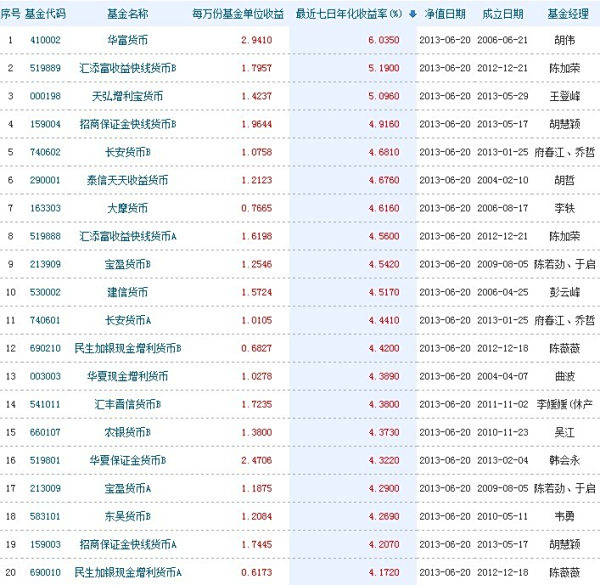Open fund 泰信天天收益货币
This screenshot has width=600, height=585.
point(127,180)
